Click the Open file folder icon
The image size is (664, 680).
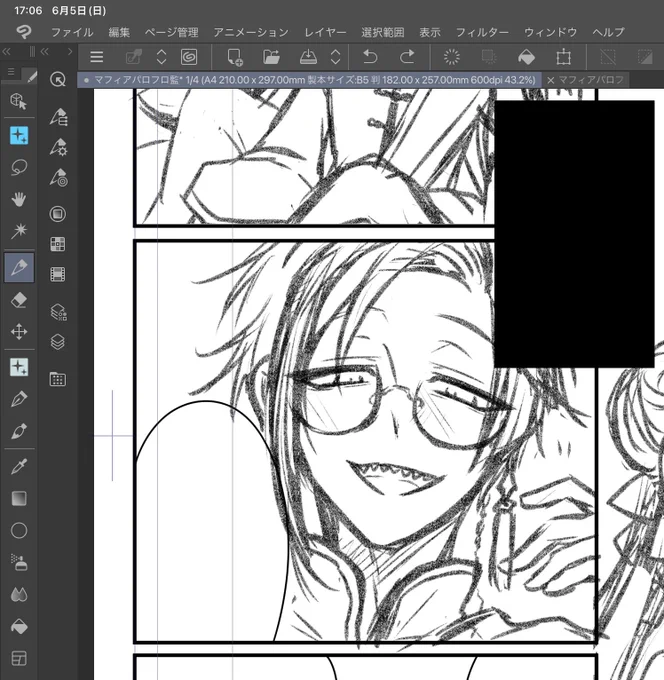pyautogui.click(x=271, y=57)
